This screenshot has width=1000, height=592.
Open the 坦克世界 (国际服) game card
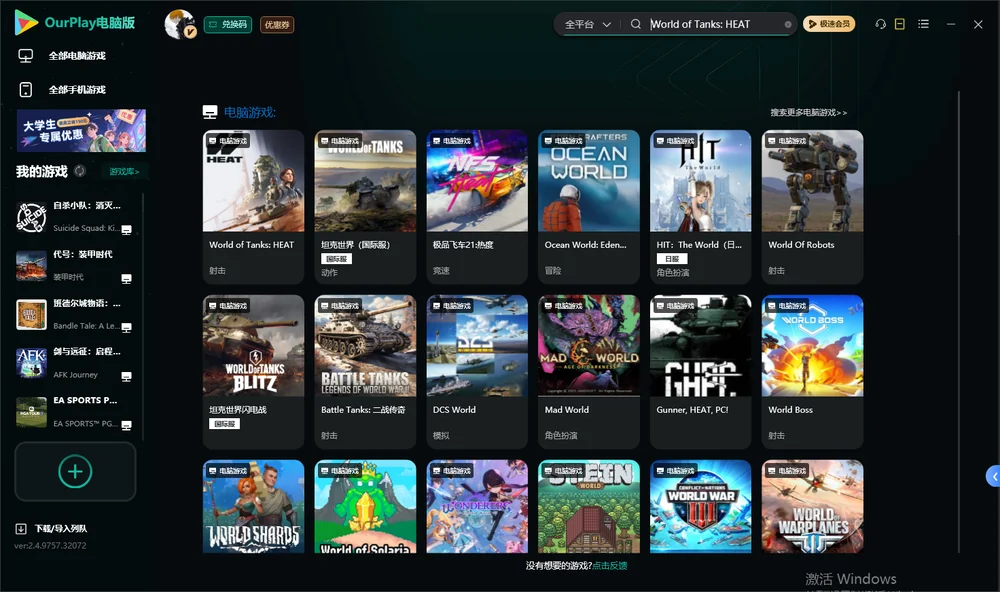[x=365, y=207]
